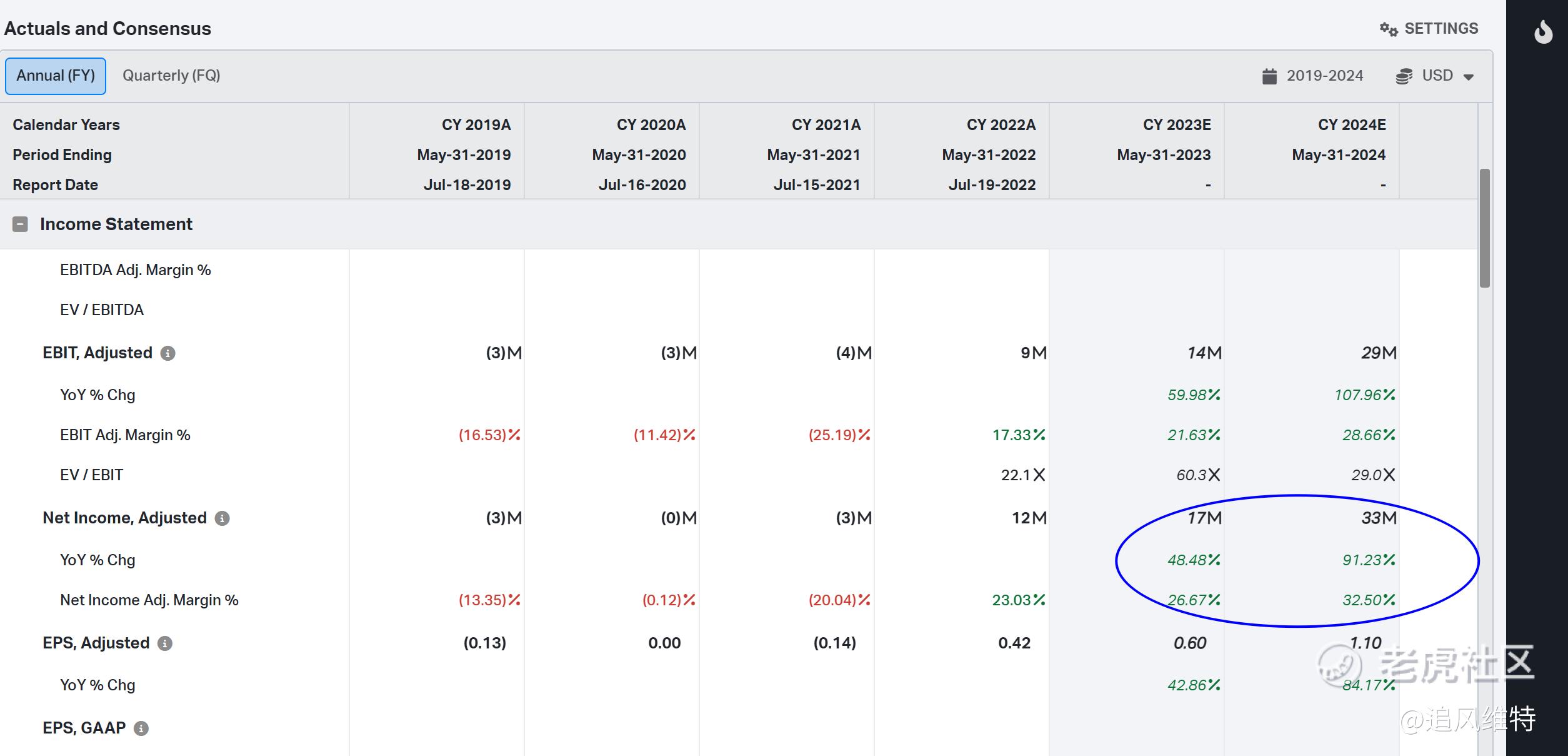Select the CY 2022A column header
Viewport: 1568px width, 756px height.
pos(1001,125)
